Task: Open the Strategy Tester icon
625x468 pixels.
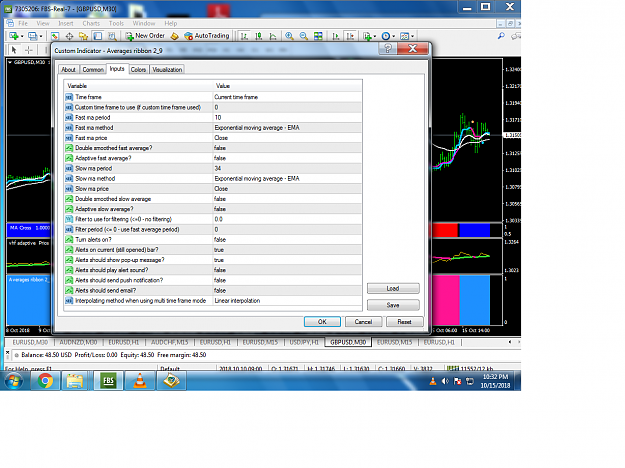Action: (x=112, y=36)
